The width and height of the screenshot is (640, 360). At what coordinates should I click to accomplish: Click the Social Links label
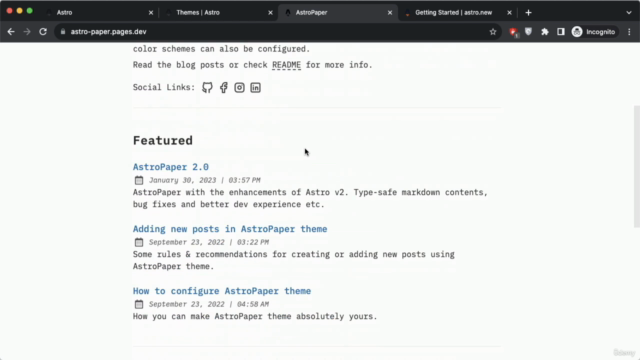pos(164,87)
